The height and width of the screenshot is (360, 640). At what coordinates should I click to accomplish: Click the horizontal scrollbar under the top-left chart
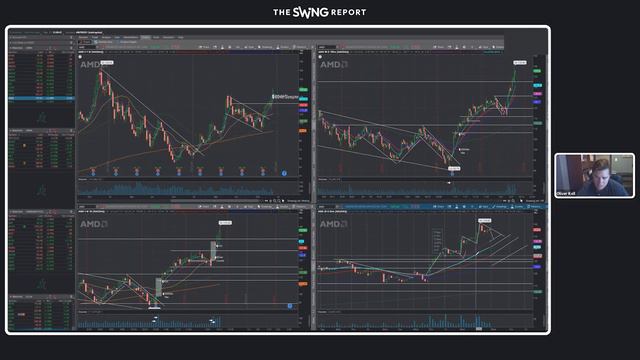216,201
